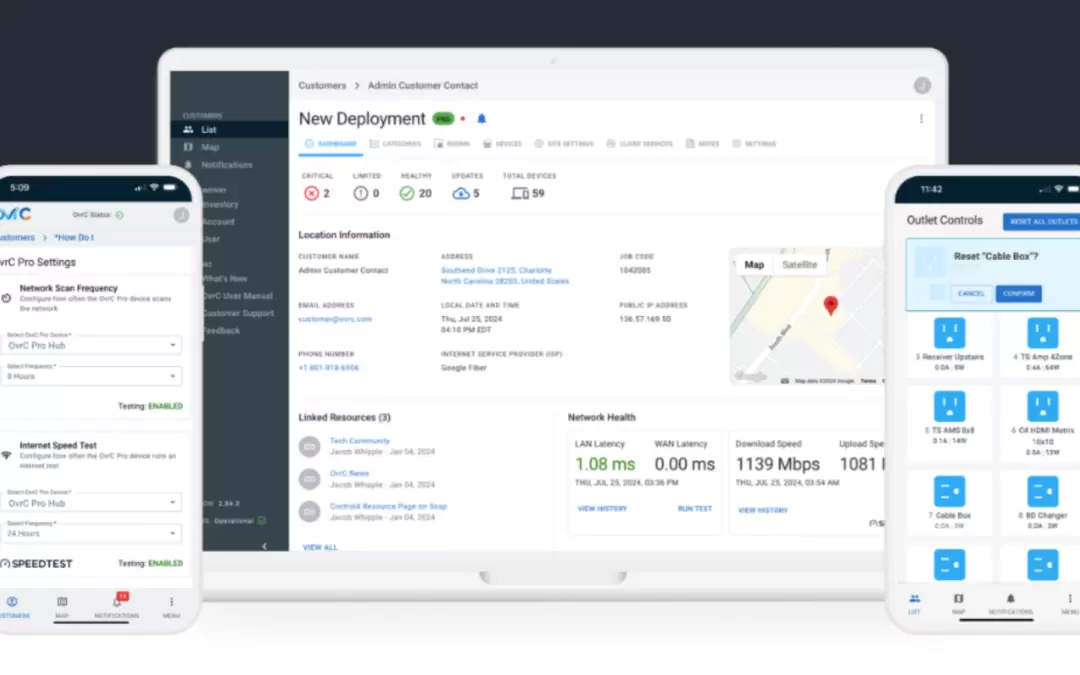Open OvrC Pro Hub dropdown under Network Scan

90,346
